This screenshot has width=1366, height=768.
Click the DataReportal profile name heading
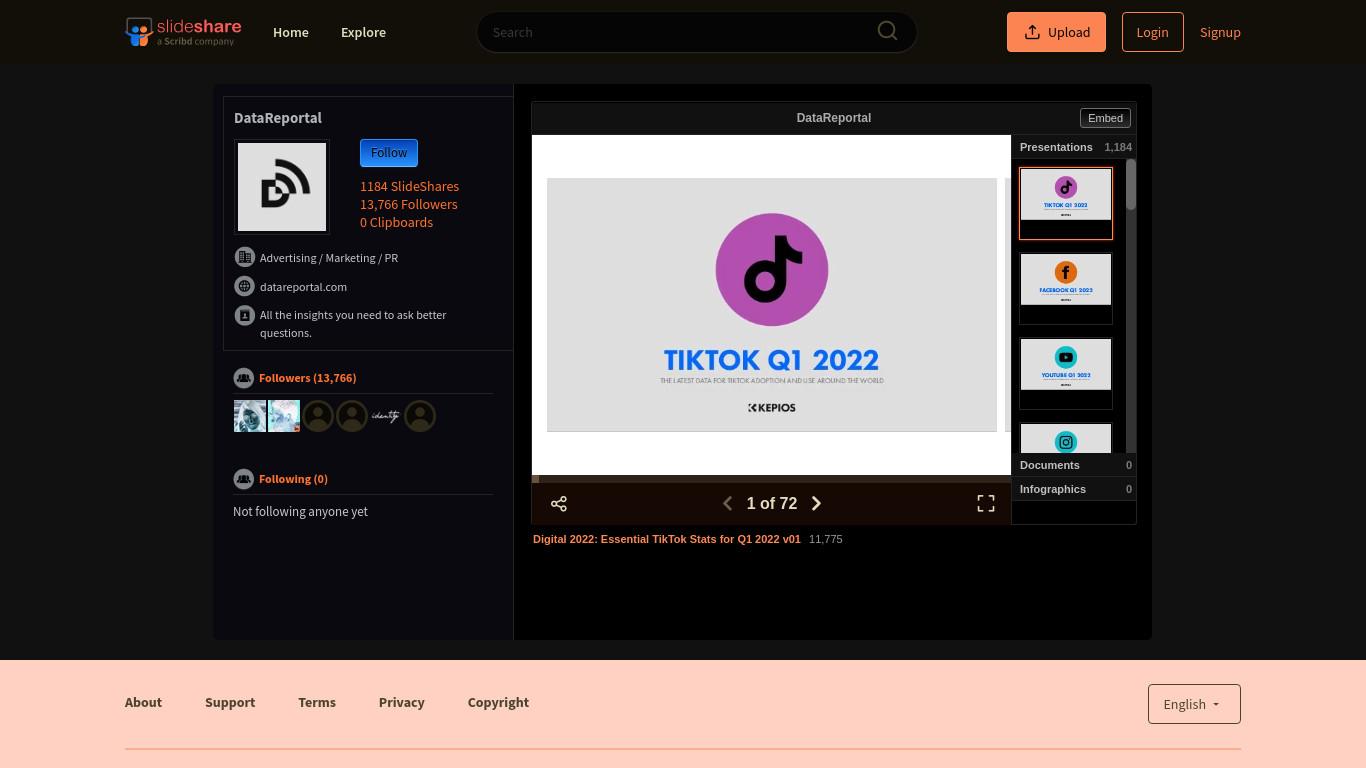(278, 118)
